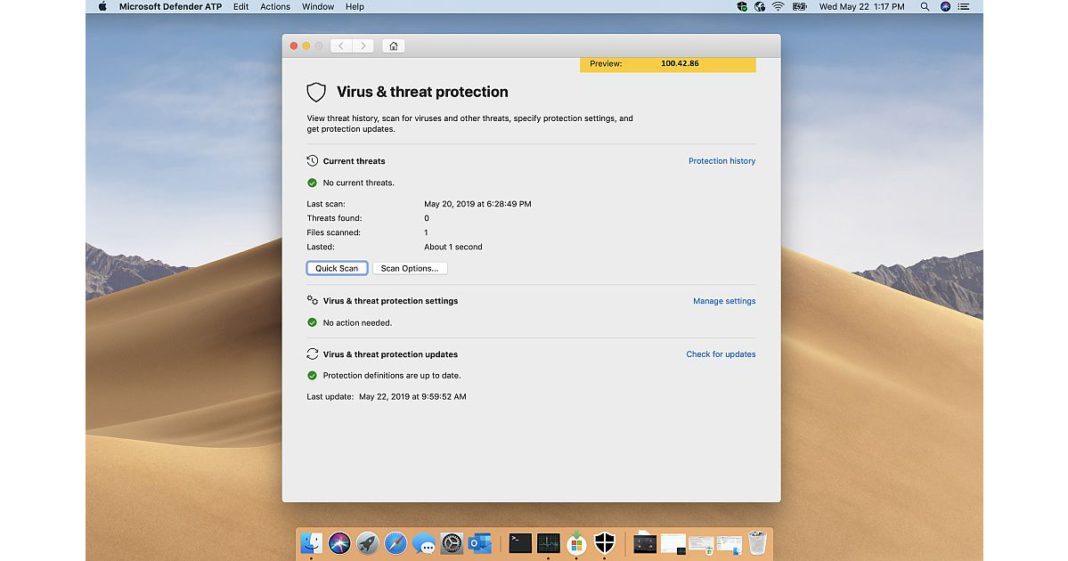Open Terminal from the dock

tap(520, 543)
